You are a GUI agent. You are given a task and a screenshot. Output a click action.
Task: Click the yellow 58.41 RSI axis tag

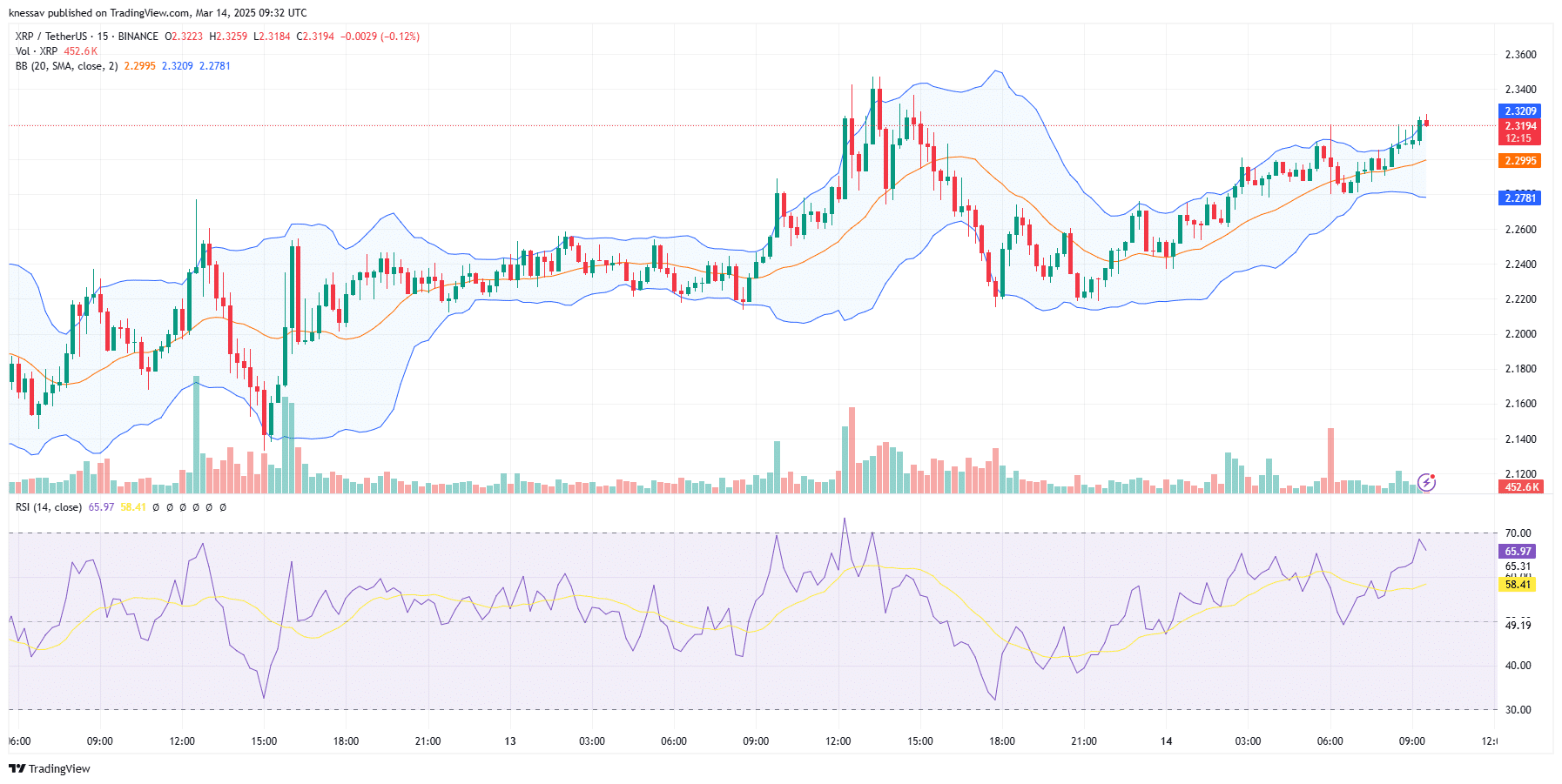pyautogui.click(x=1518, y=585)
